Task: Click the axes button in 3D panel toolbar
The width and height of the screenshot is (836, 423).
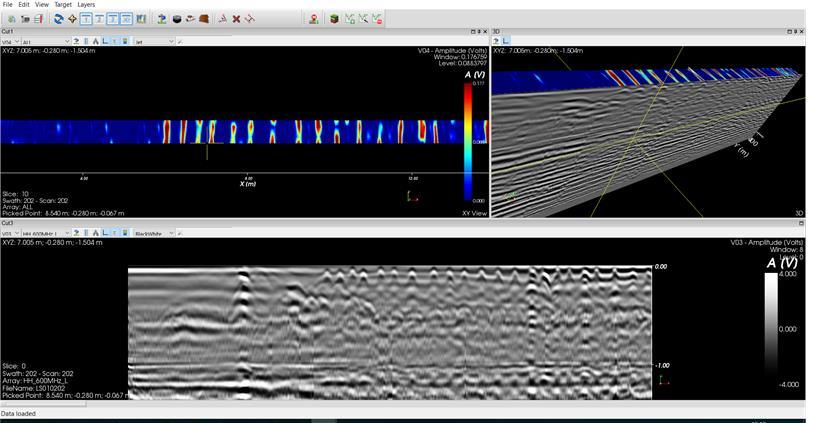Action: (505, 41)
